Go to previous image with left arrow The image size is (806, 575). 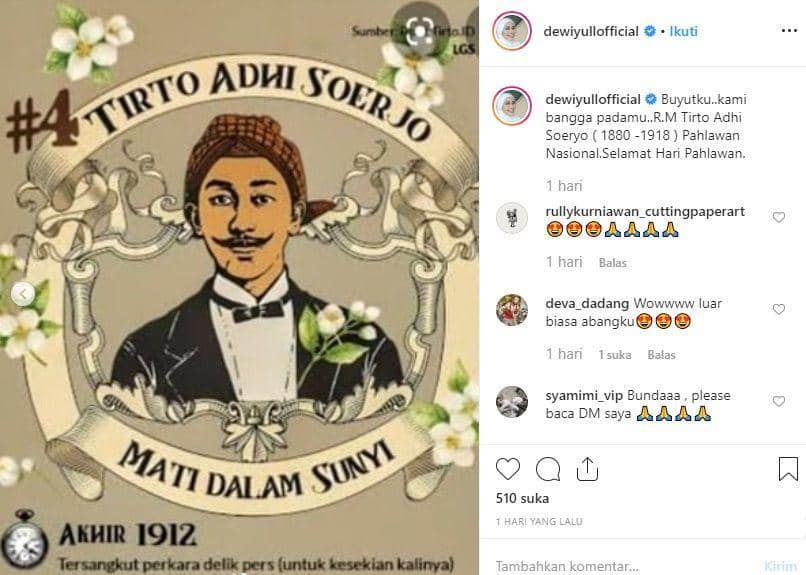pos(22,293)
